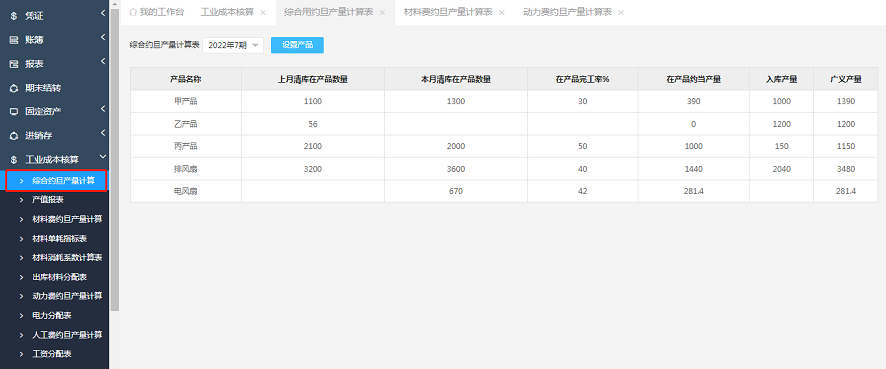Select the 甲产品 name cell
Viewport: 886px width, 369px height.
[186, 102]
